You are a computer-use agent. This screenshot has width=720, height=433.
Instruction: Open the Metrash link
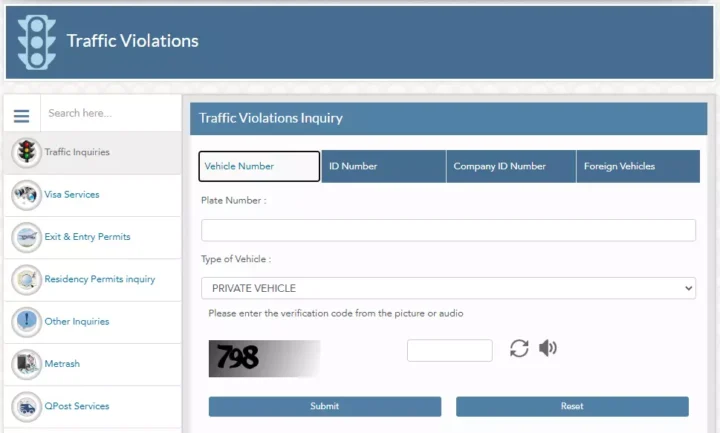(62, 364)
